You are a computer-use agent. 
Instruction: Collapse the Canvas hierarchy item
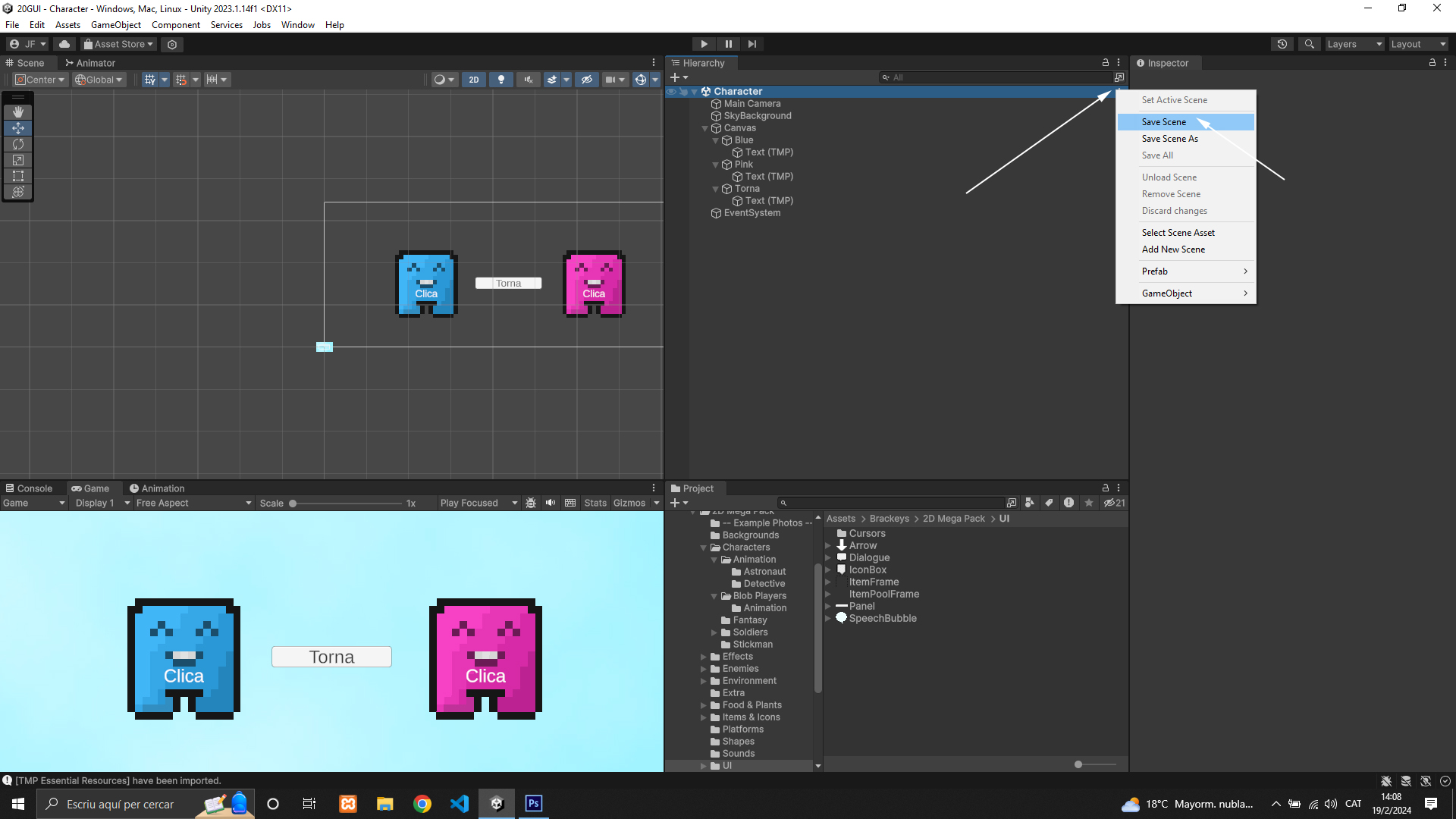[x=705, y=128]
